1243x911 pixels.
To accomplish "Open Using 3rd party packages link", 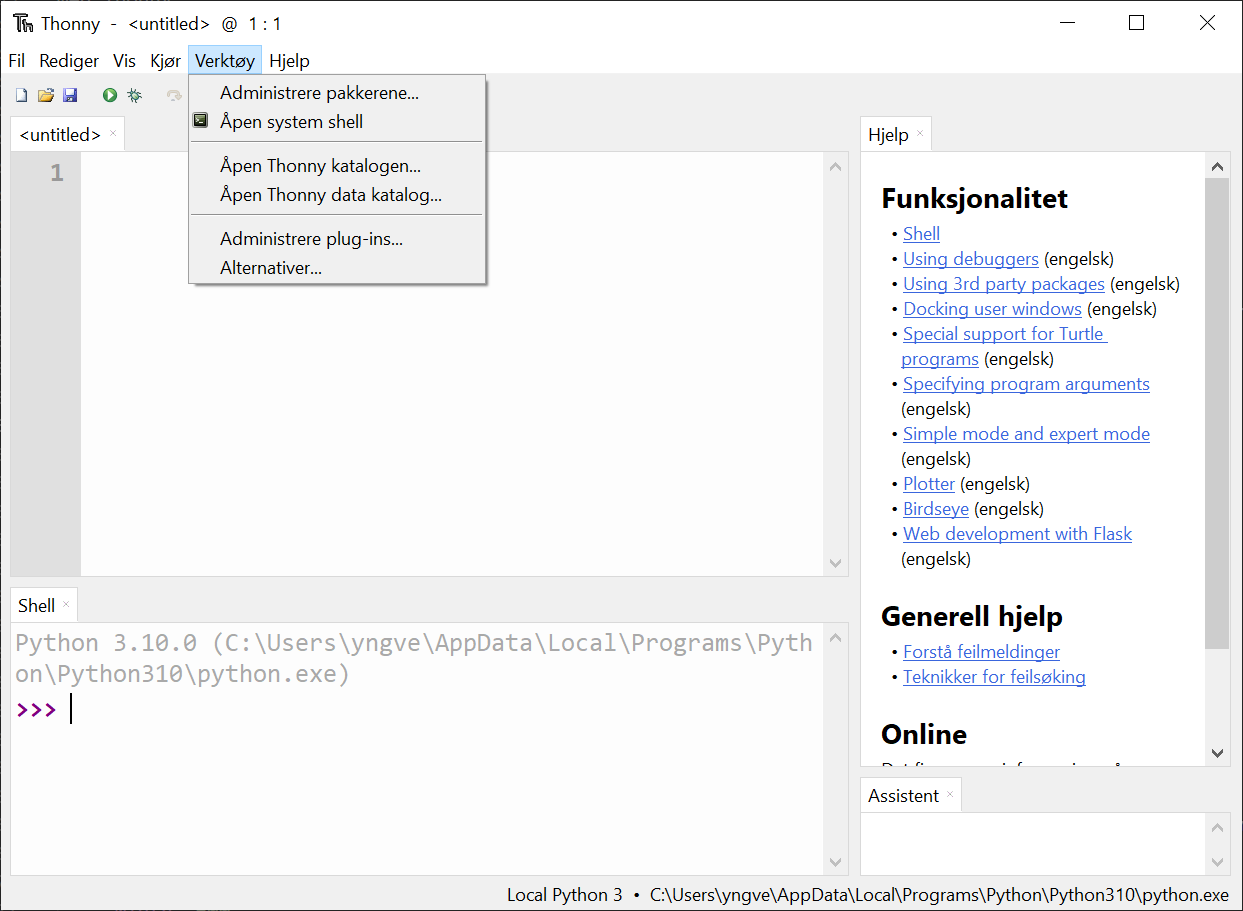I will click(1003, 284).
